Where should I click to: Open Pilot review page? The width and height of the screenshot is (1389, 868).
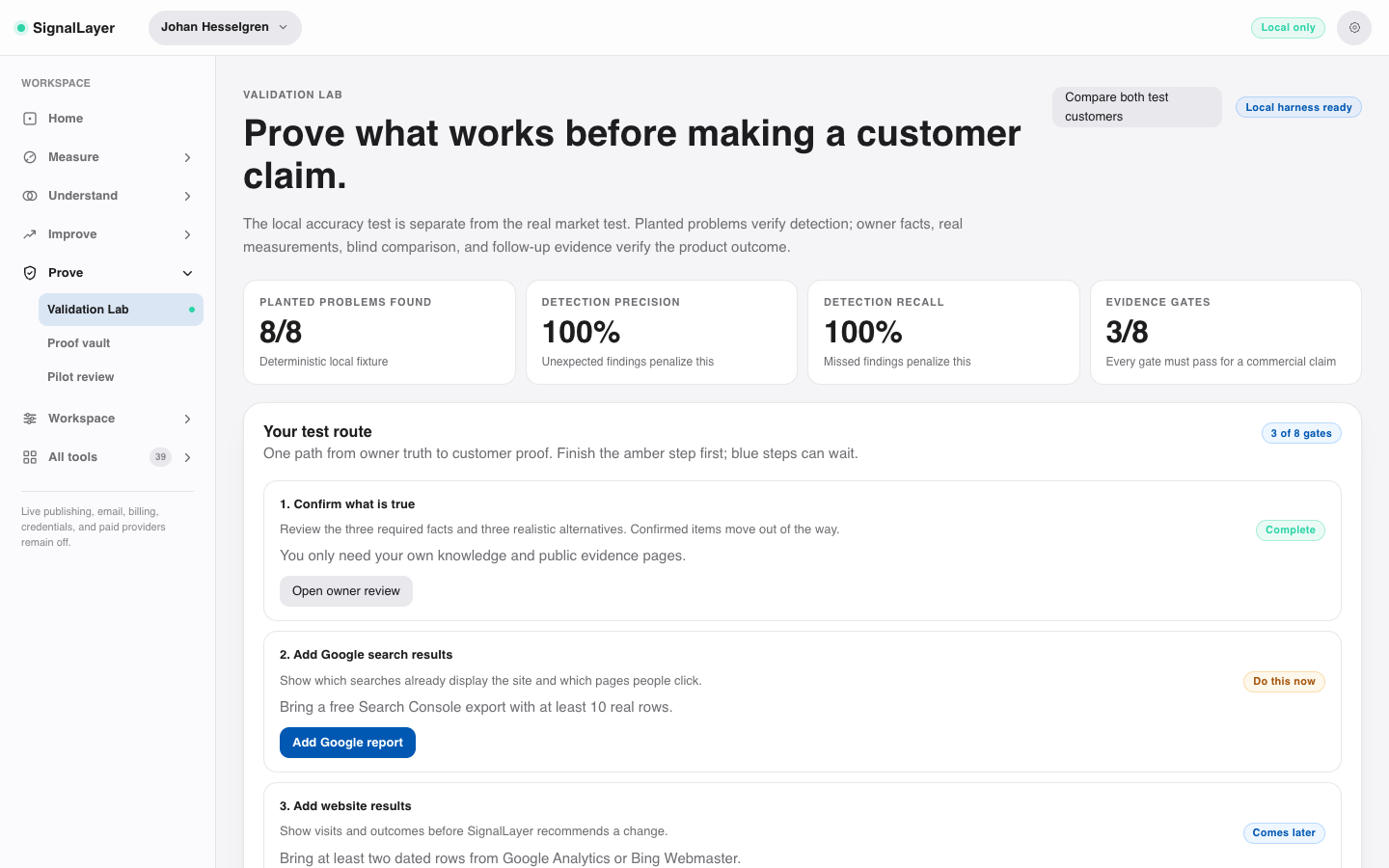point(121,377)
